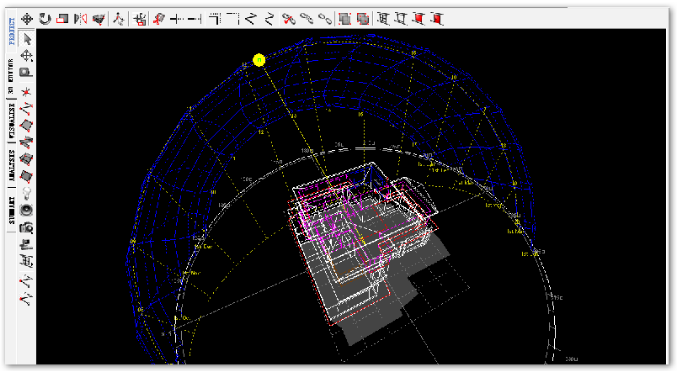Click the first corner bracket icon
The height and width of the screenshot is (371, 678).
[x=215, y=19]
